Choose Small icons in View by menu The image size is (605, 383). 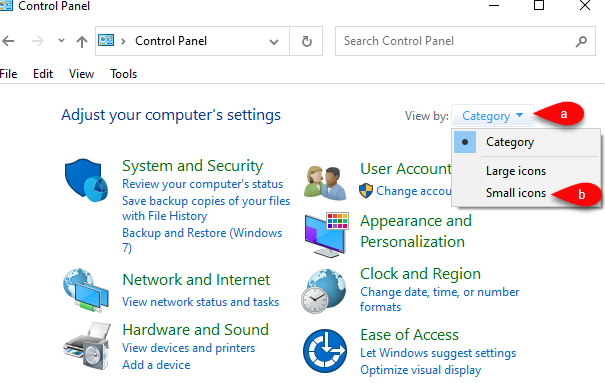[x=516, y=193]
